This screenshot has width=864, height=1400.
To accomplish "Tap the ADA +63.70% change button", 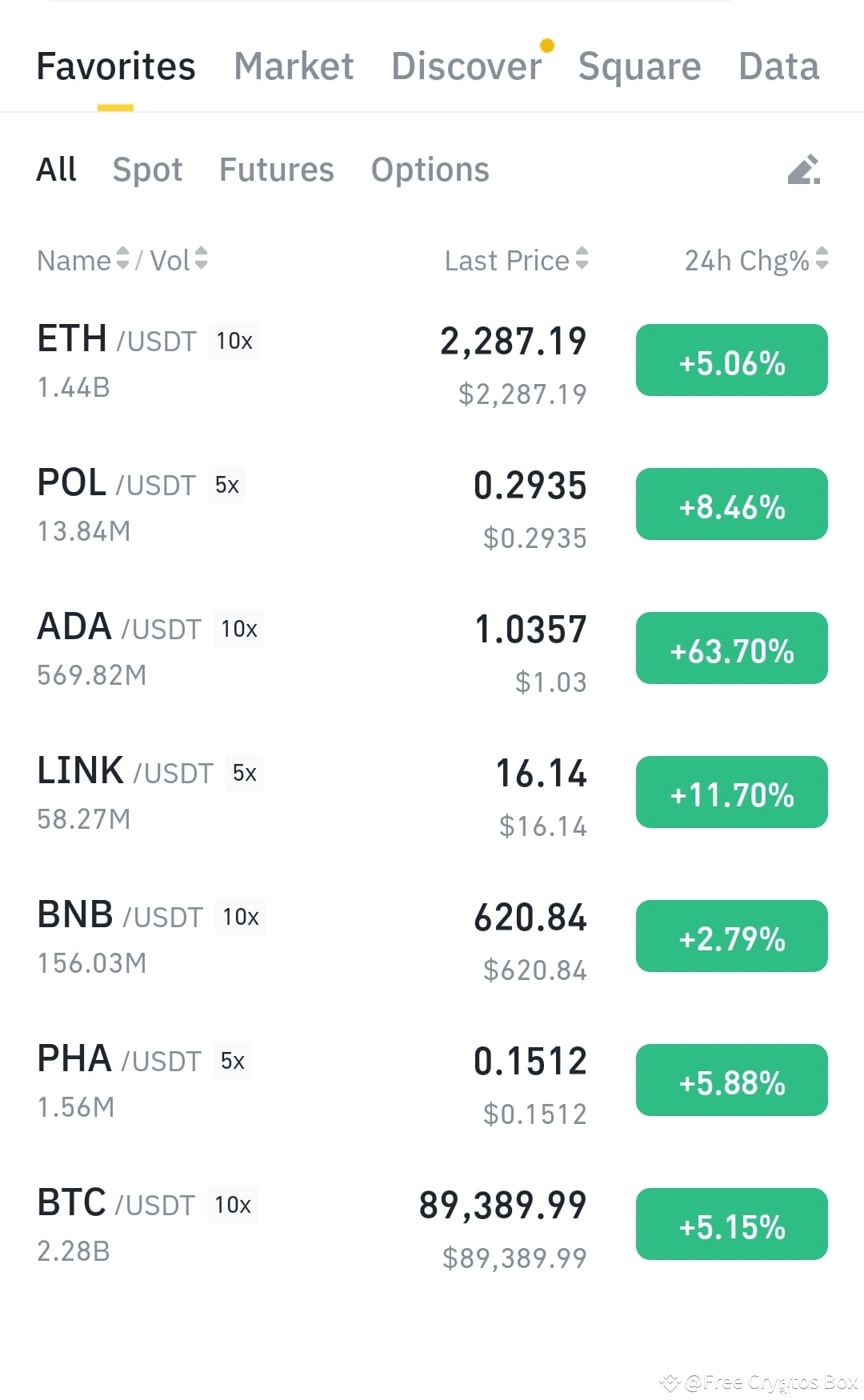I will (x=732, y=648).
